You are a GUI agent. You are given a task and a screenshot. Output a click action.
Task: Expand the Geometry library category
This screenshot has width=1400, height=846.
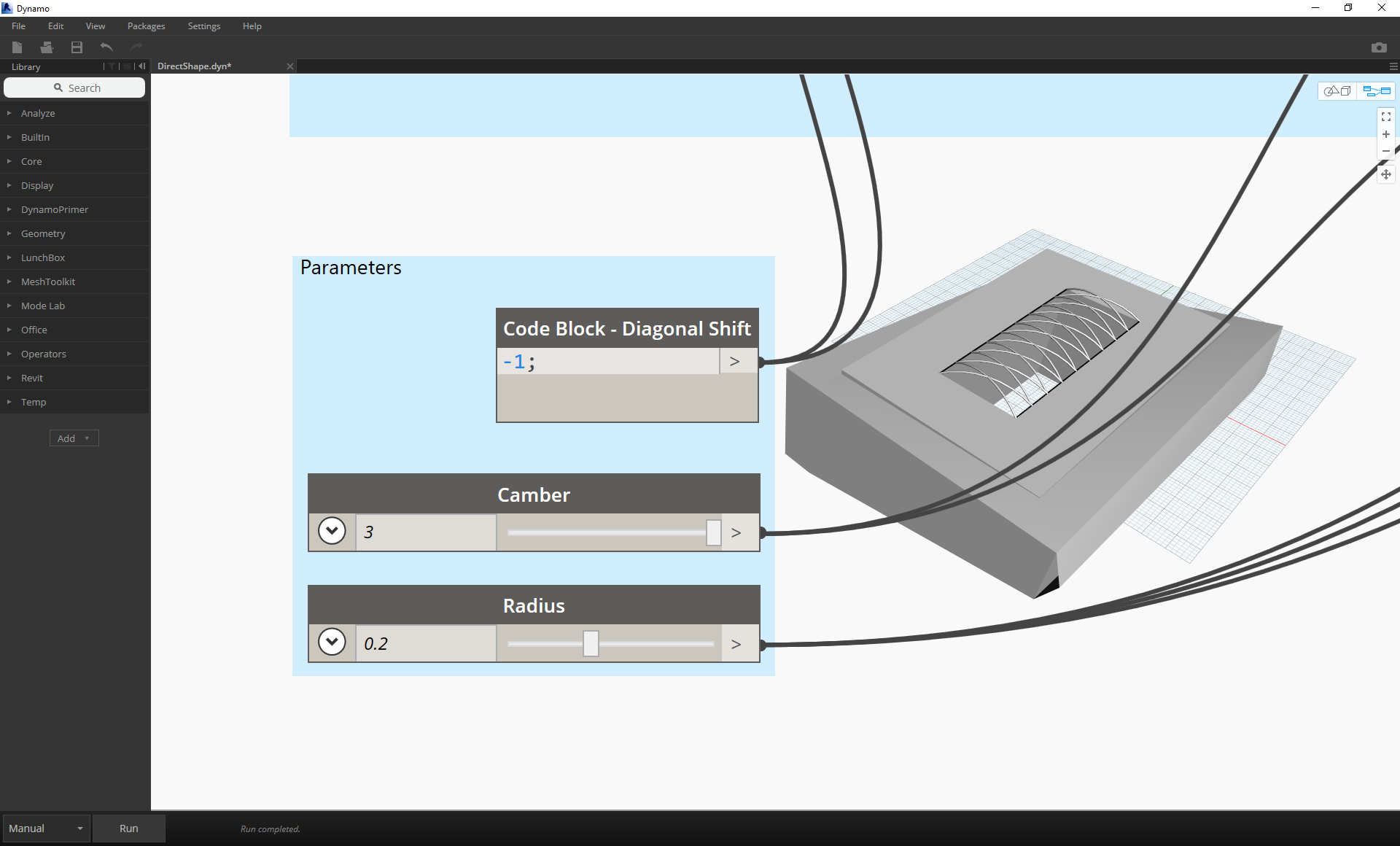(x=43, y=233)
